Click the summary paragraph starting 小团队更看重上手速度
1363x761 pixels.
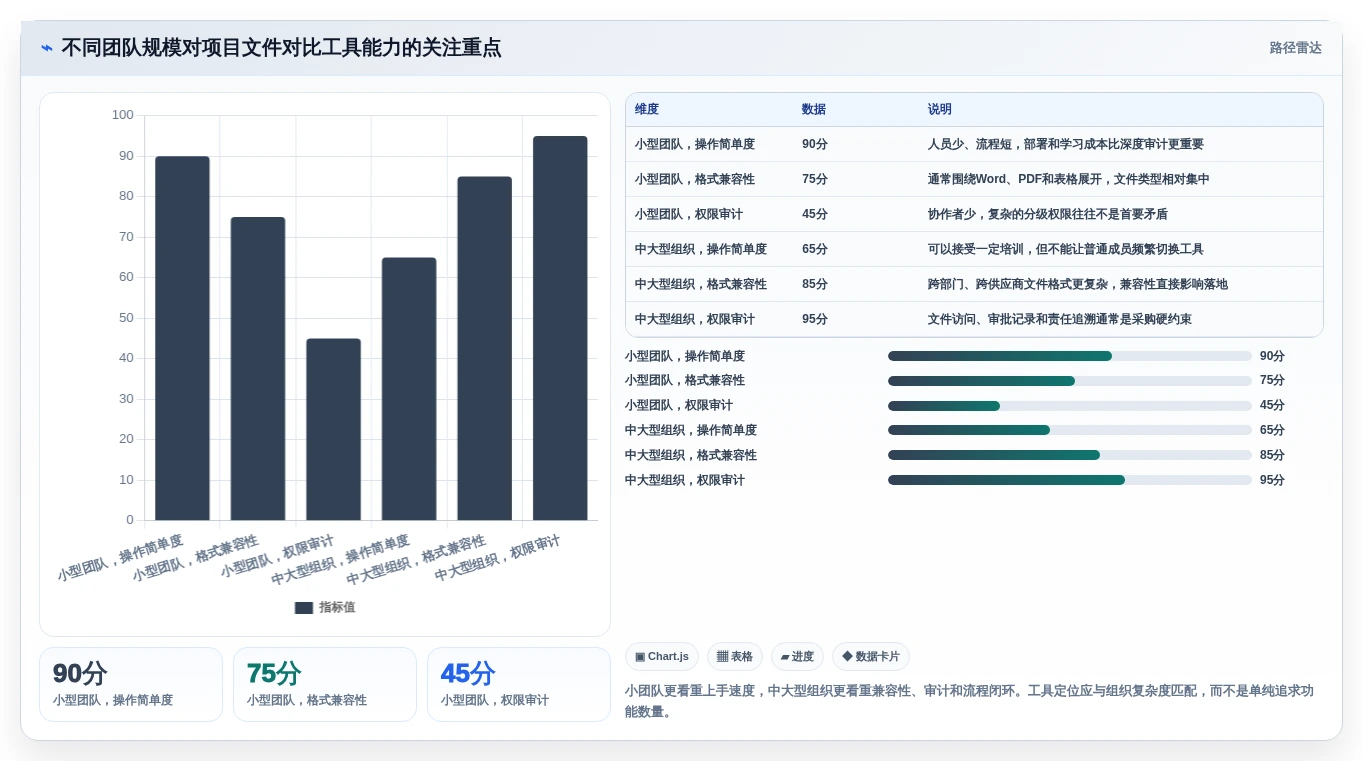coord(969,701)
